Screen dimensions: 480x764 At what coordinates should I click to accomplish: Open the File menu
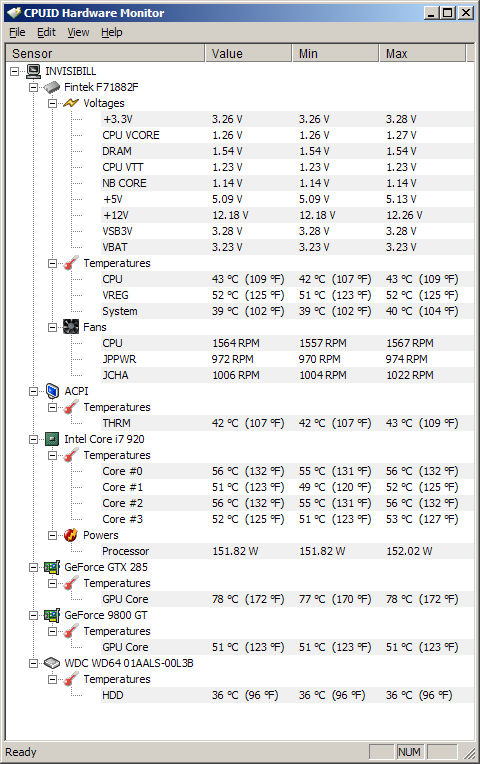point(17,32)
